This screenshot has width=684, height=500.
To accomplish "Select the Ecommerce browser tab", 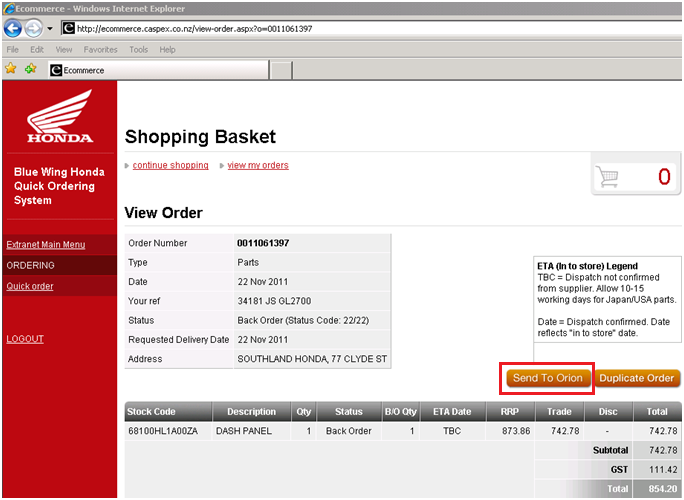I will (x=158, y=70).
